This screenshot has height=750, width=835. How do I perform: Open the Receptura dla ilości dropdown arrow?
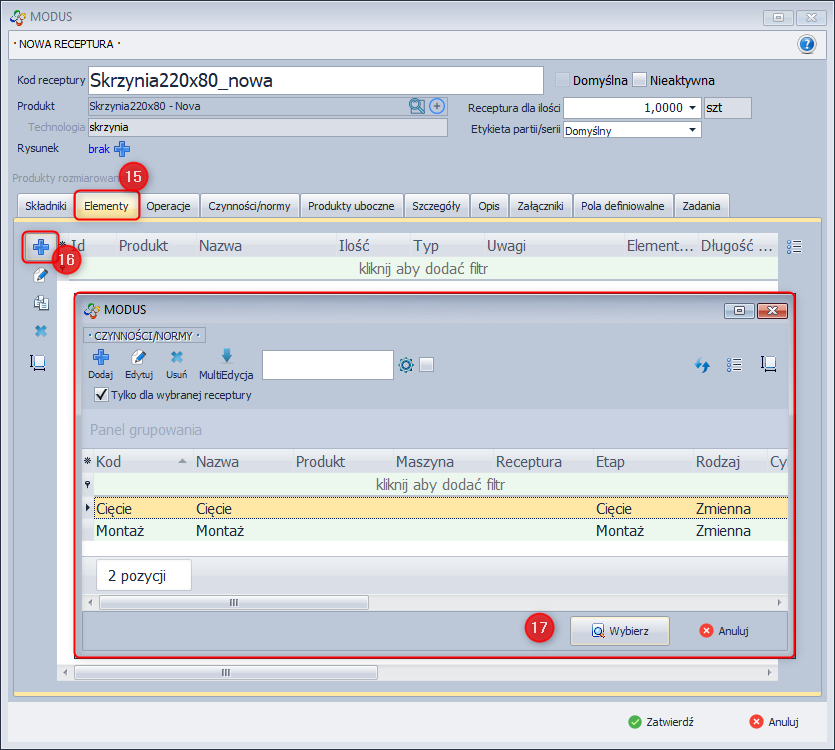click(692, 107)
